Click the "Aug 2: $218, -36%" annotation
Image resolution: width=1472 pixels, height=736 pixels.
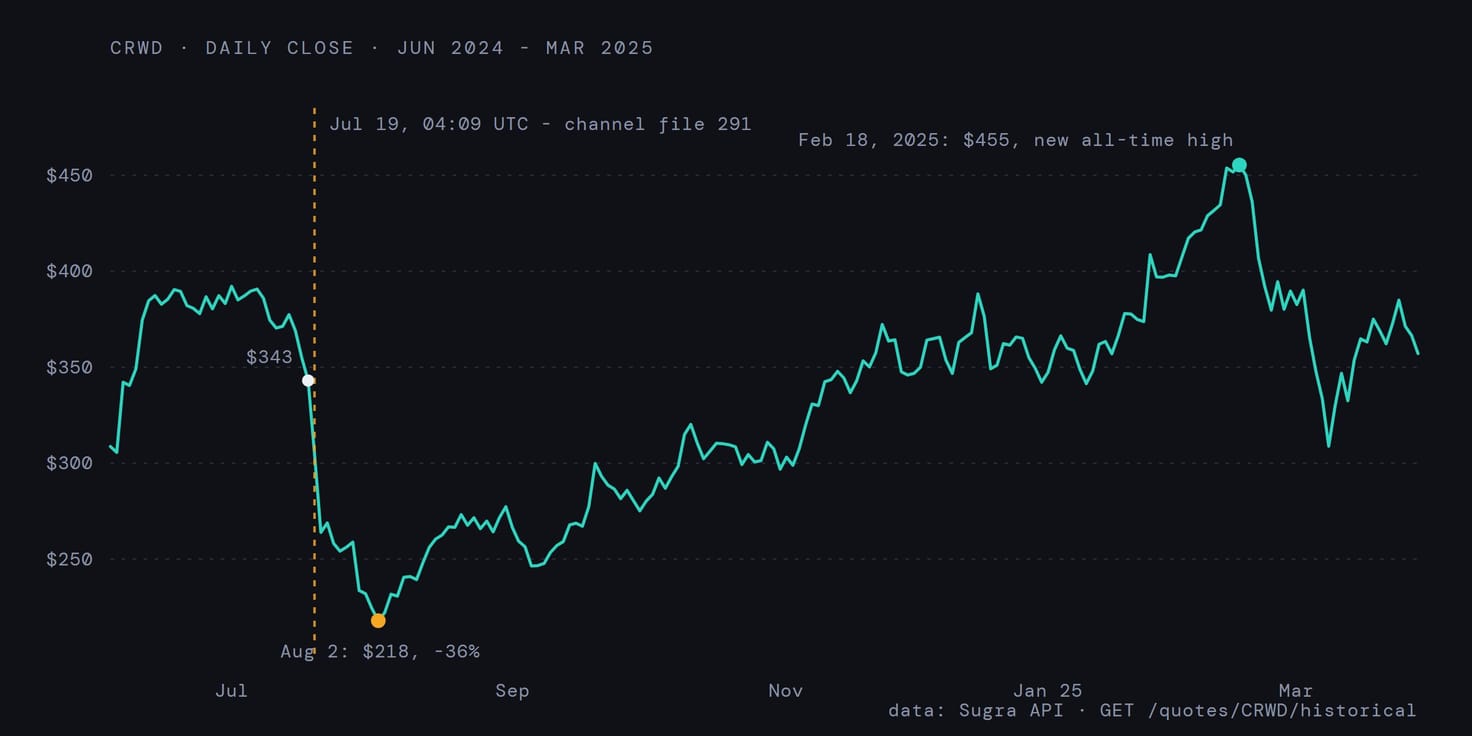380,652
